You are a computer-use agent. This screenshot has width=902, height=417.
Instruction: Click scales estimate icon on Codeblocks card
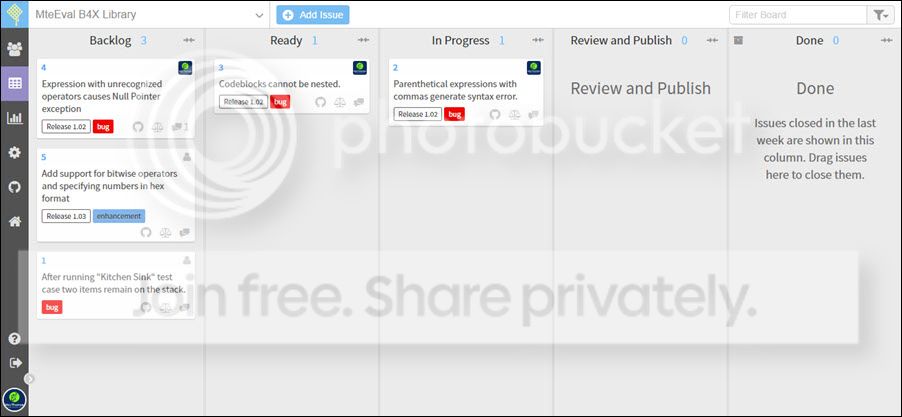(x=340, y=102)
